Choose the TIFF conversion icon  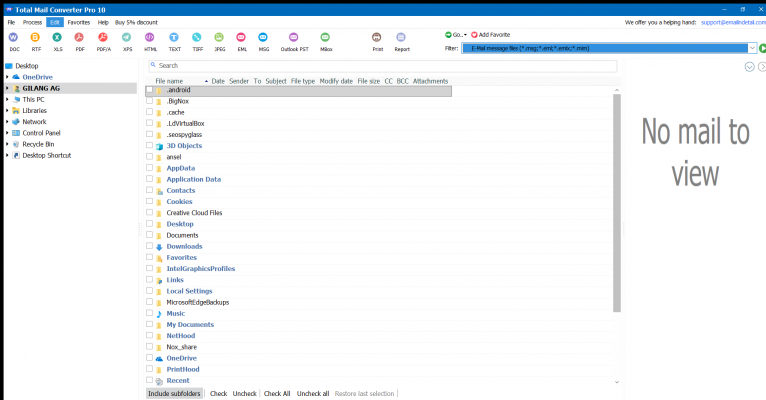point(197,38)
